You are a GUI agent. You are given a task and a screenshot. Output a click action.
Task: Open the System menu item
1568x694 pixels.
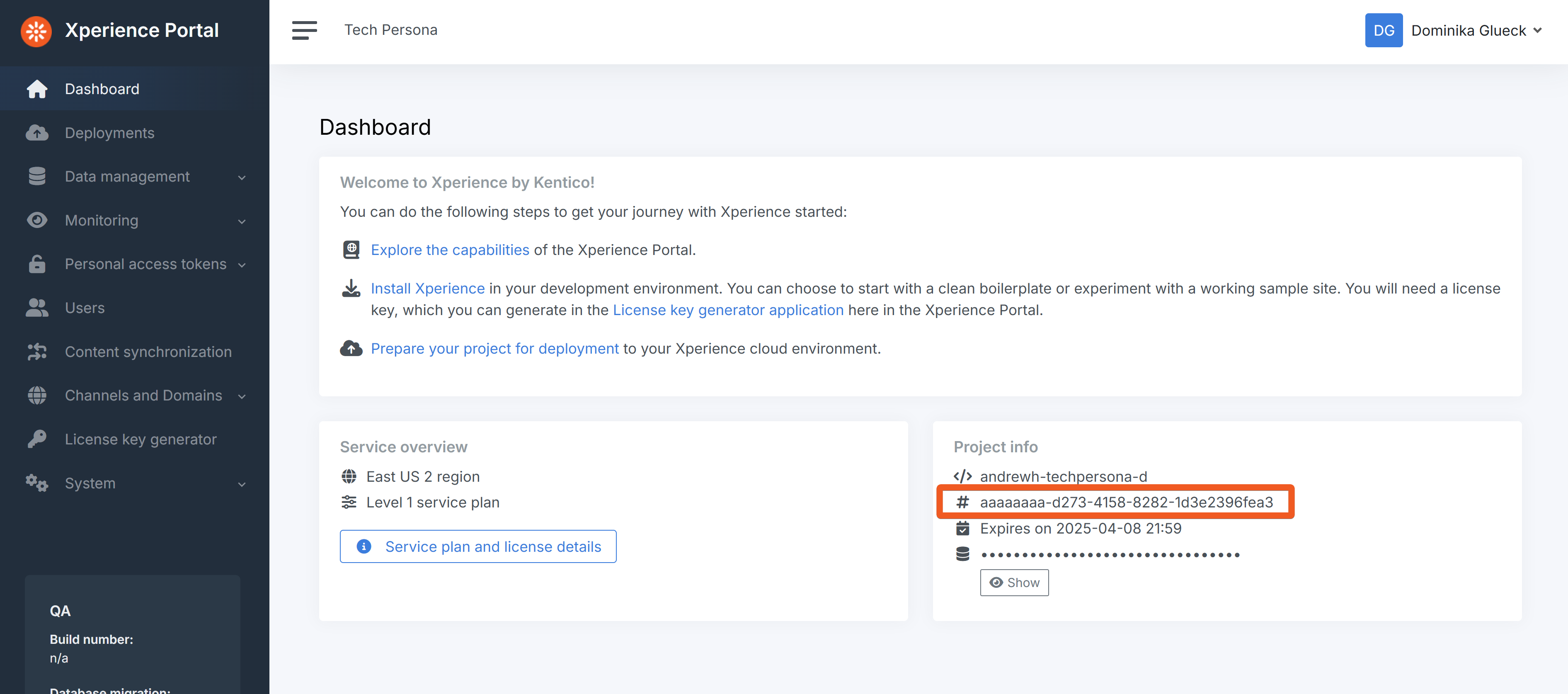pos(90,483)
